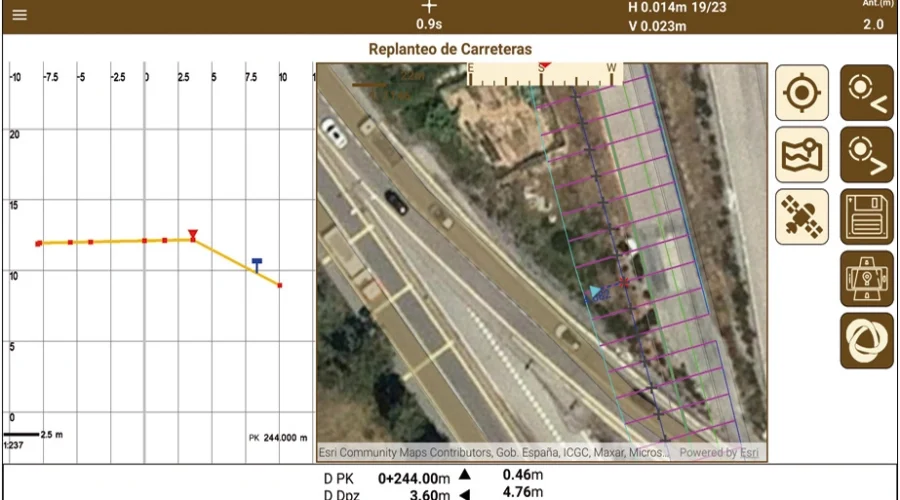Click the interlocking rings icon
The image size is (900, 500).
click(x=866, y=340)
